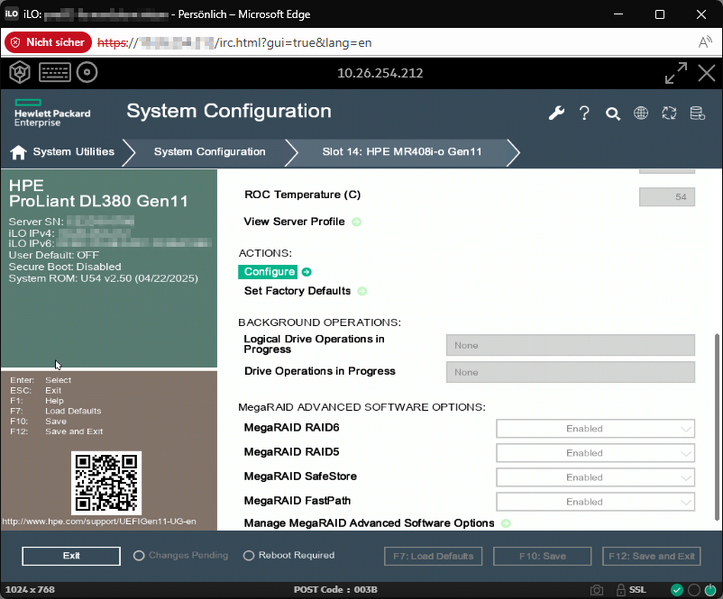Image resolution: width=723 pixels, height=599 pixels.
Task: Open Set Factory Defaults action
Action: click(x=297, y=291)
